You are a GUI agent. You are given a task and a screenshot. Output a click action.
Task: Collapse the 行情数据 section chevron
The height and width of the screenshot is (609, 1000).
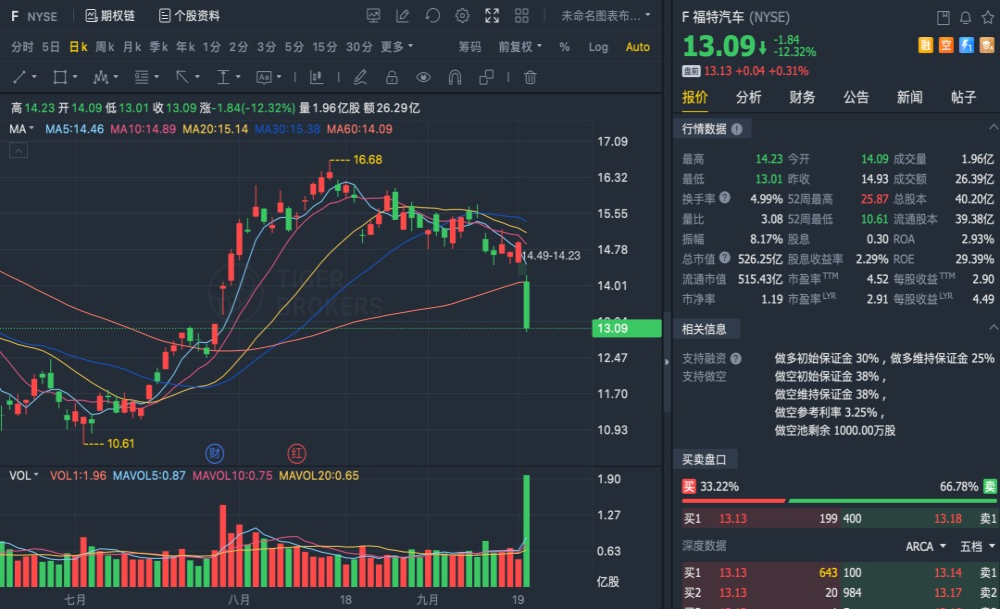pyautogui.click(x=993, y=128)
